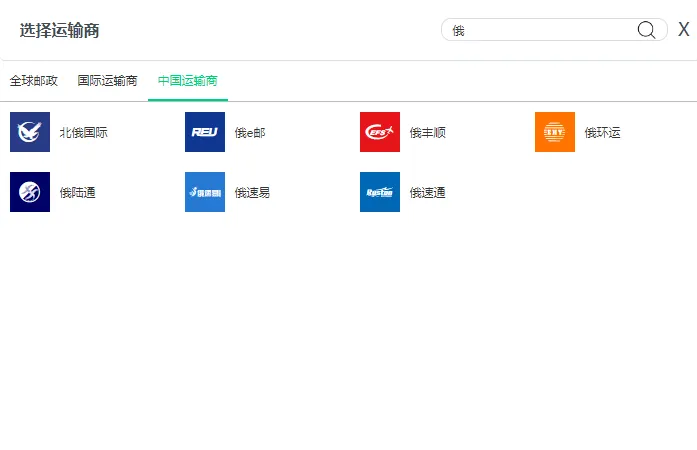The width and height of the screenshot is (697, 450).
Task: Choose the 北俄国际 carrier name
Action: [x=84, y=133]
